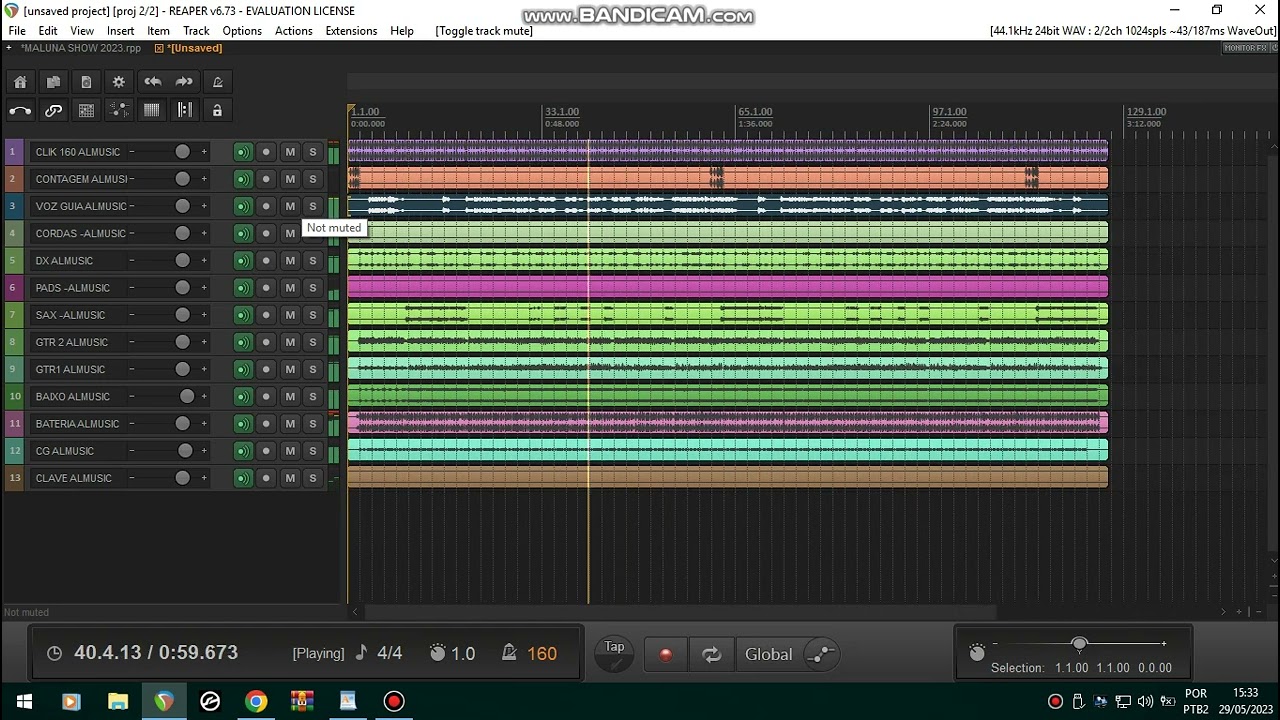Arm record on CG ALMUSIC track
The image size is (1280, 720).
(x=266, y=451)
